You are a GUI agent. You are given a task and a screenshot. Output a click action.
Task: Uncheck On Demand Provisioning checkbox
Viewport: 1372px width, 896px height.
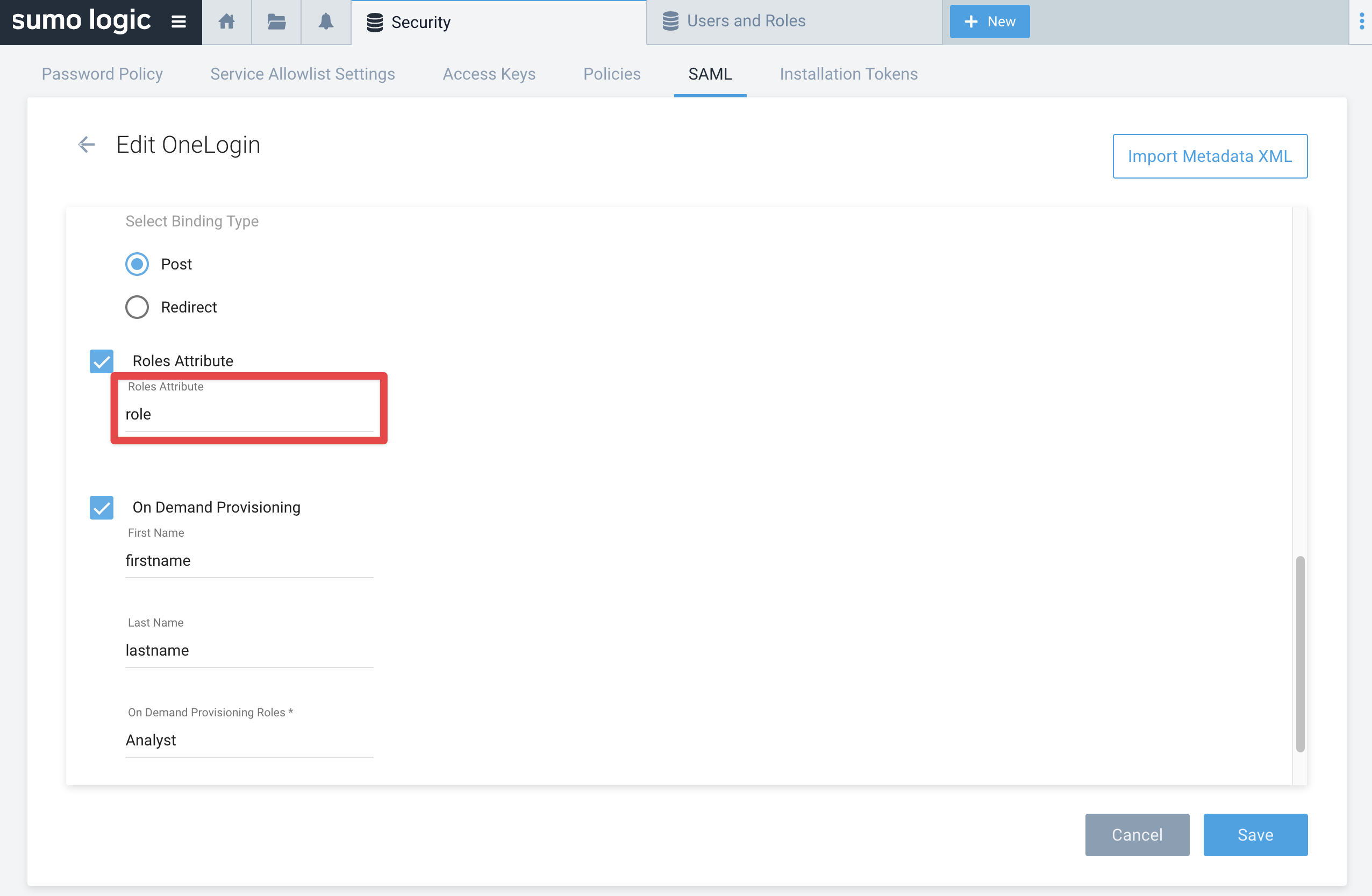[102, 507]
